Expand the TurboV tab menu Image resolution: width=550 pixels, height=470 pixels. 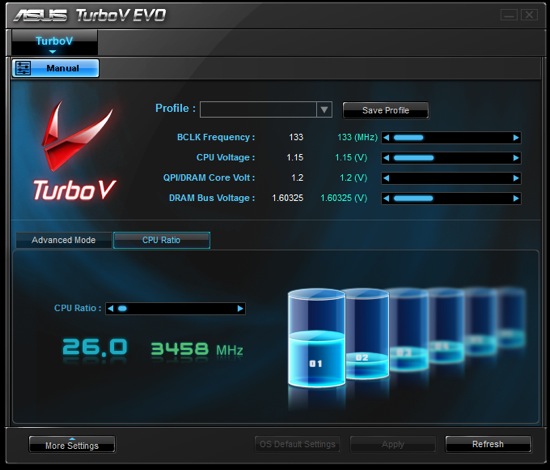point(54,42)
